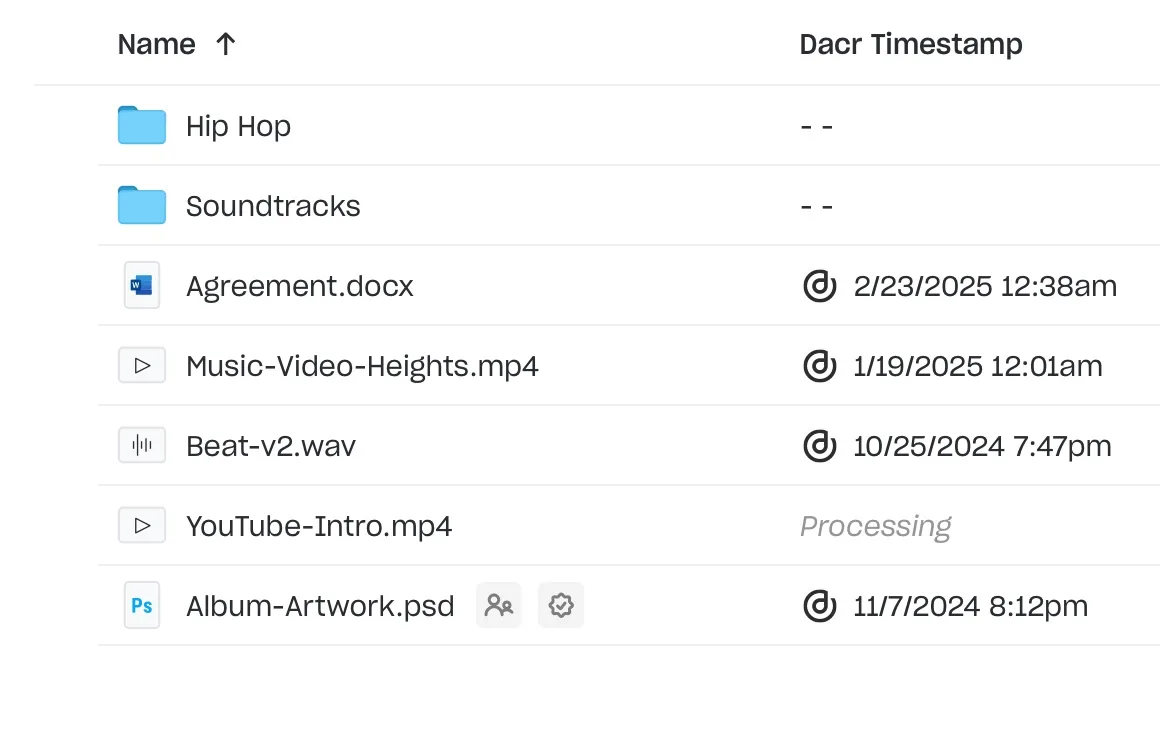The height and width of the screenshot is (740, 1160).
Task: Open the Hip Hop folder
Action: point(238,126)
